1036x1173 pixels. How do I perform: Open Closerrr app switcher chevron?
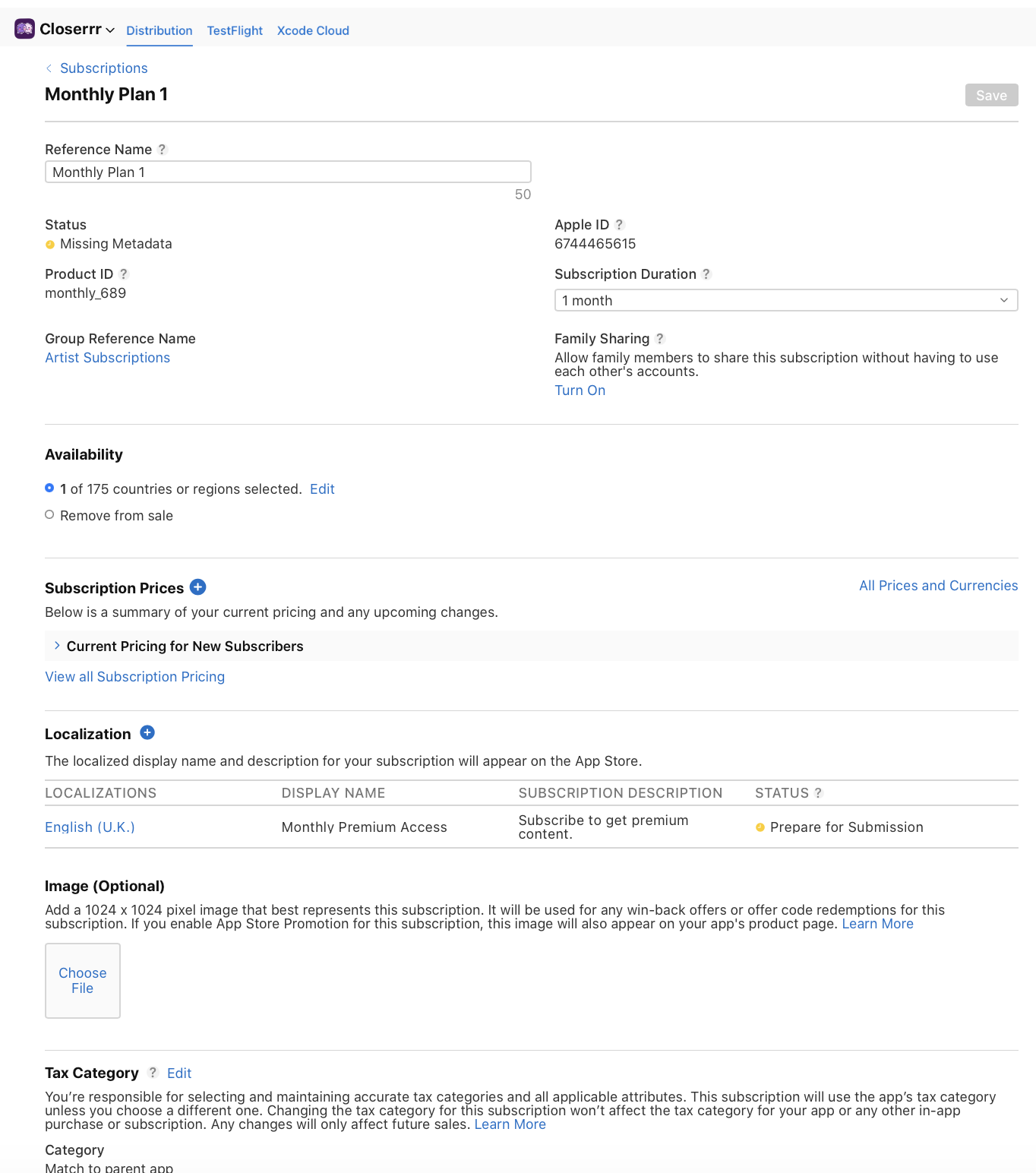point(110,30)
